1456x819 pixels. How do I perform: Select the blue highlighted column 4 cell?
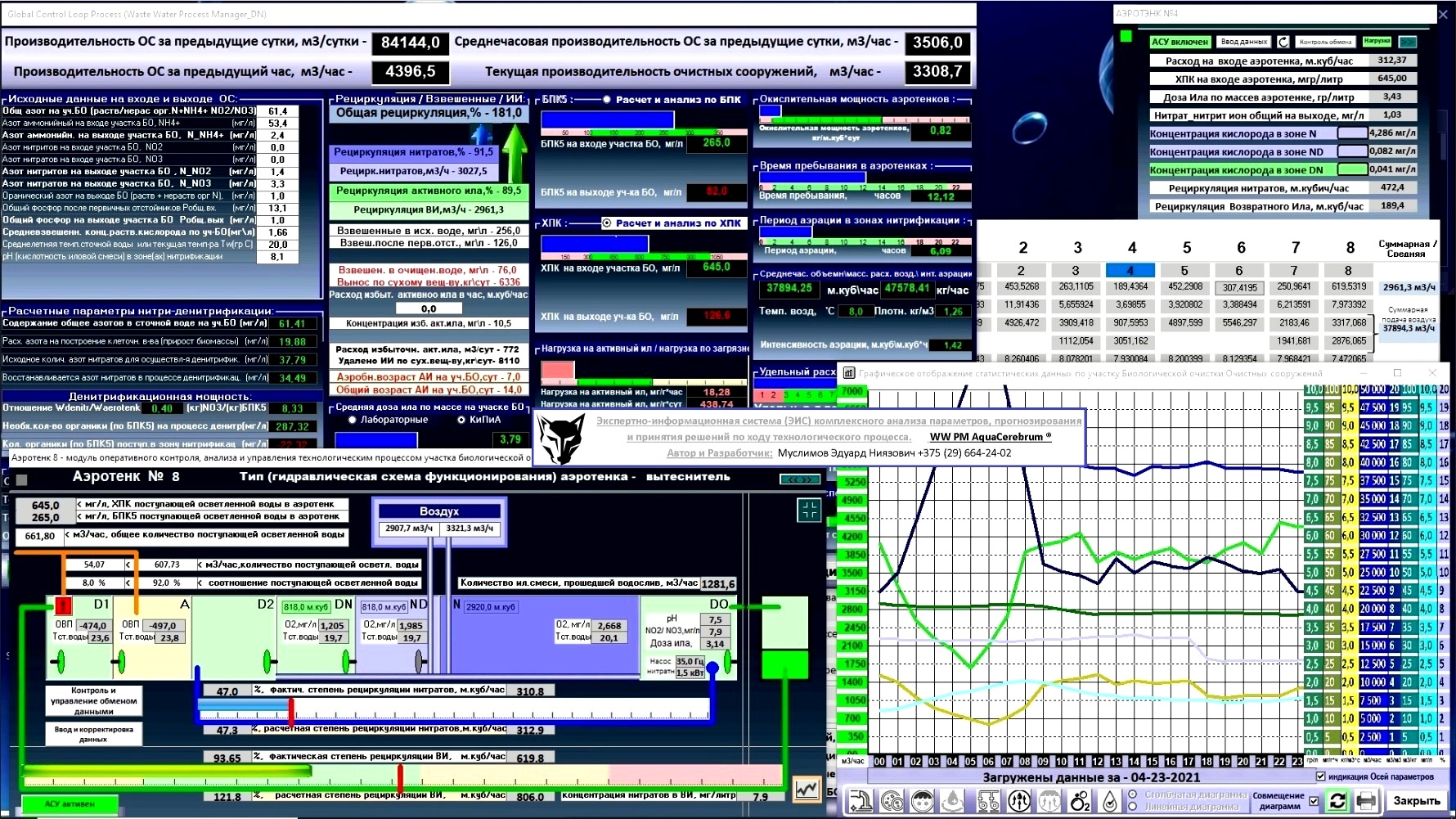1130,270
